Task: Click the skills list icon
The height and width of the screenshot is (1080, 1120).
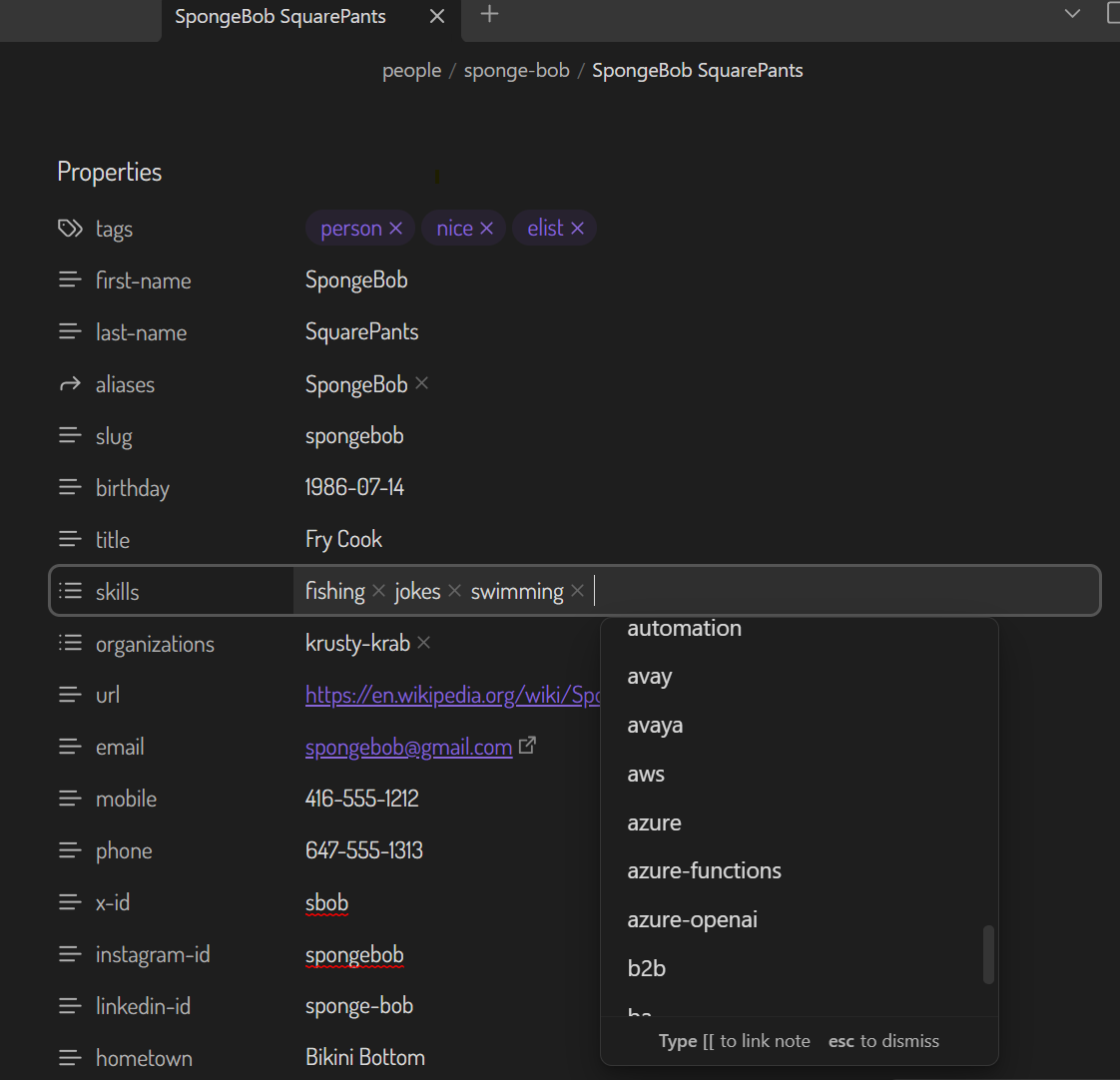Action: pos(70,591)
